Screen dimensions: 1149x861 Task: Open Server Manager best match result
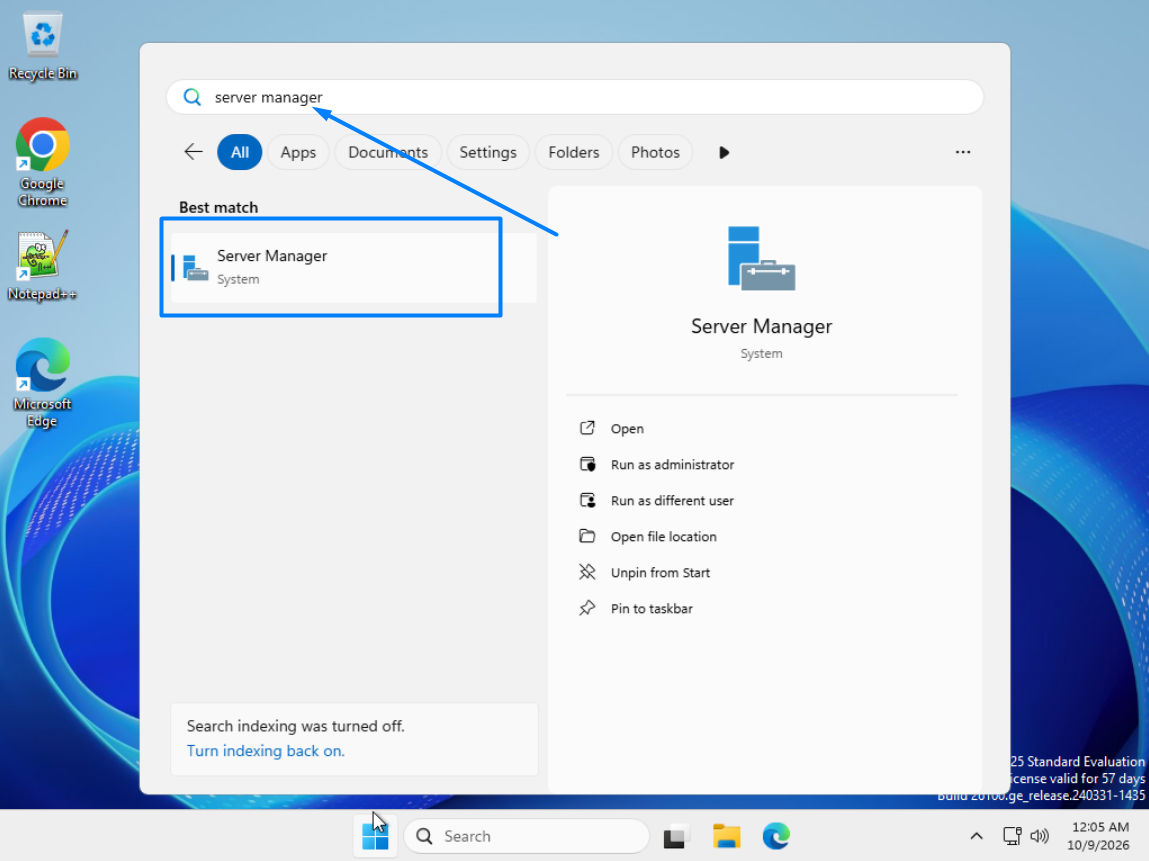(x=354, y=267)
